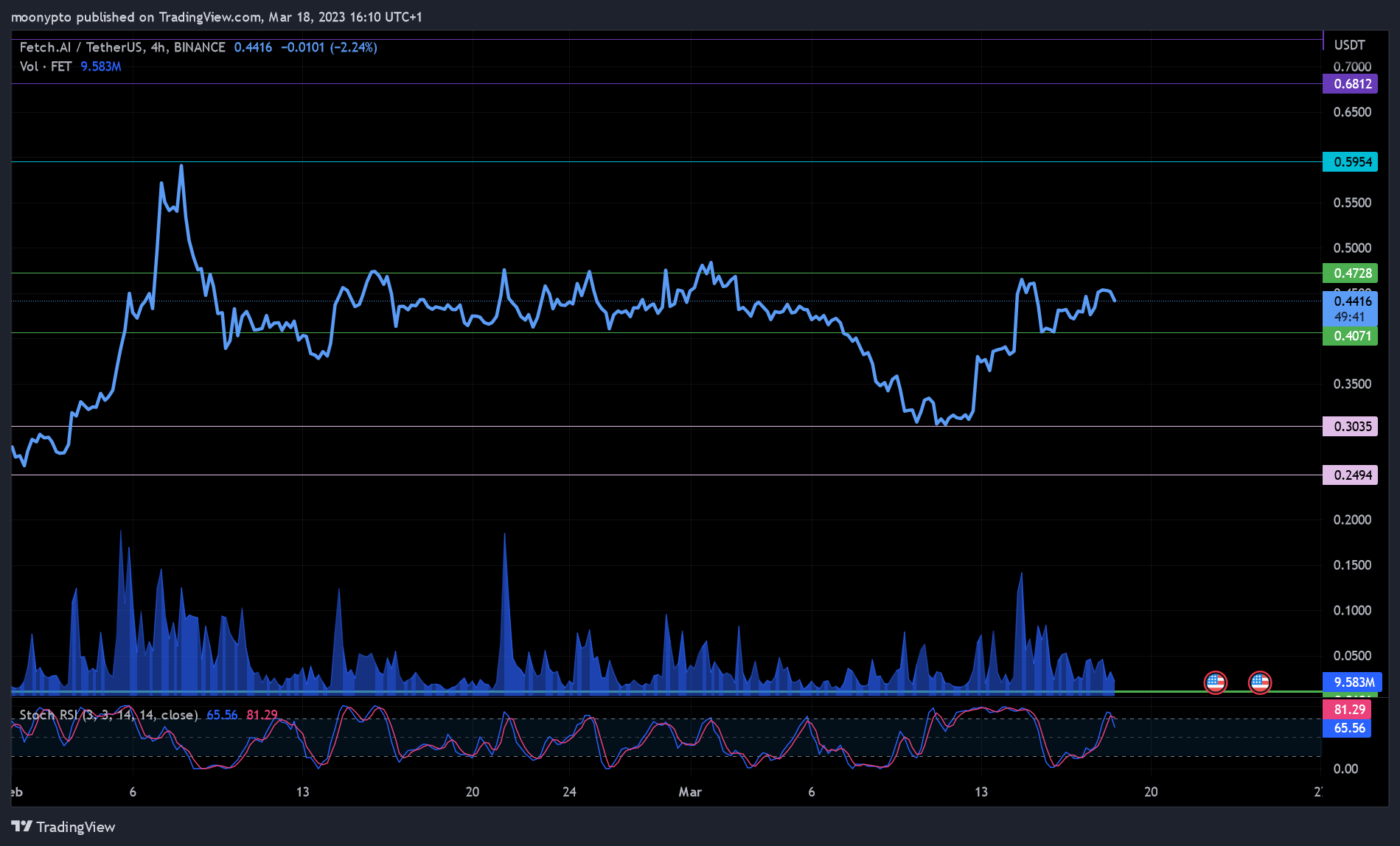Click the 9.583M volume axis label
Viewport: 1400px width, 846px height.
point(1352,682)
